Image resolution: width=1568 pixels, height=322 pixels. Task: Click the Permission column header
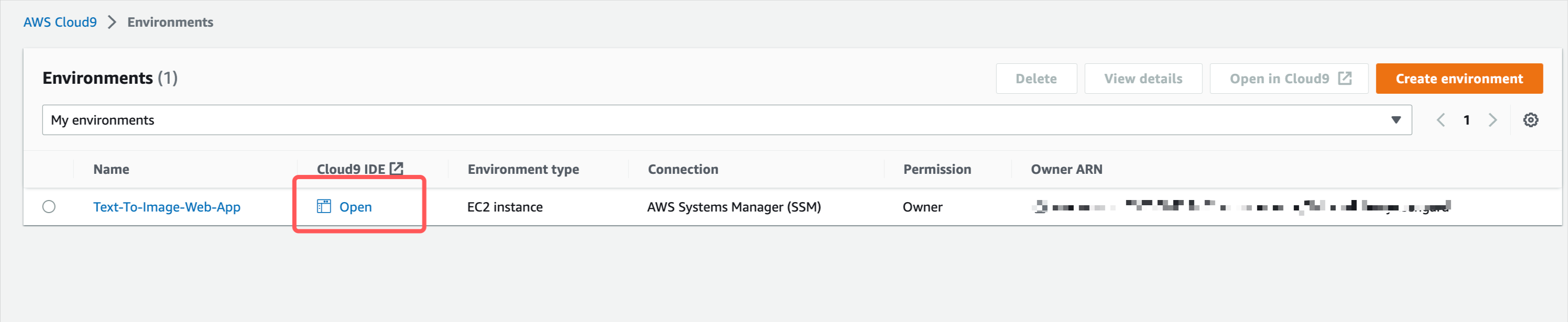pyautogui.click(x=938, y=169)
